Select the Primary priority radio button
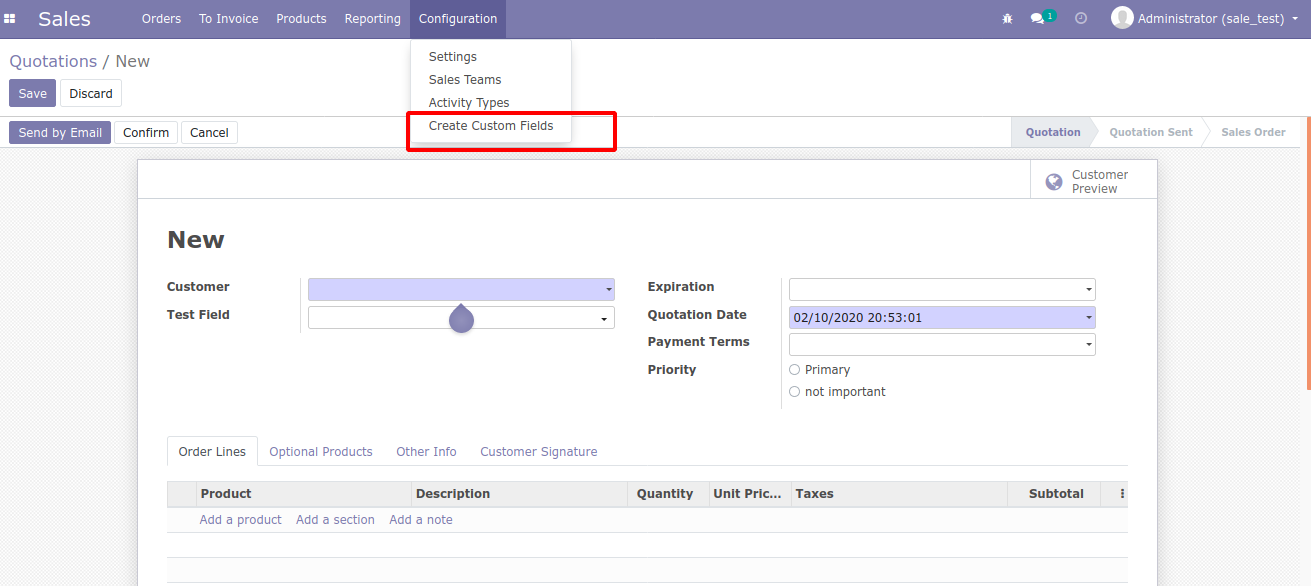Screen dimensions: 1311x586 pyautogui.click(x=795, y=370)
